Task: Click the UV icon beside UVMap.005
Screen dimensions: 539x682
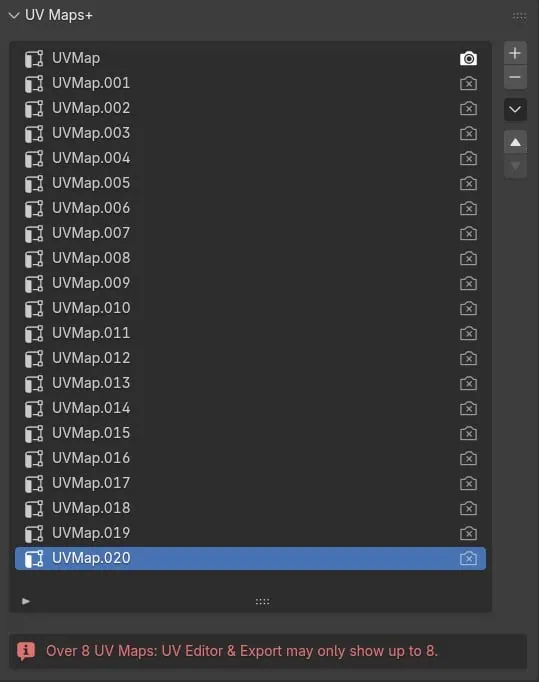Action: click(33, 183)
